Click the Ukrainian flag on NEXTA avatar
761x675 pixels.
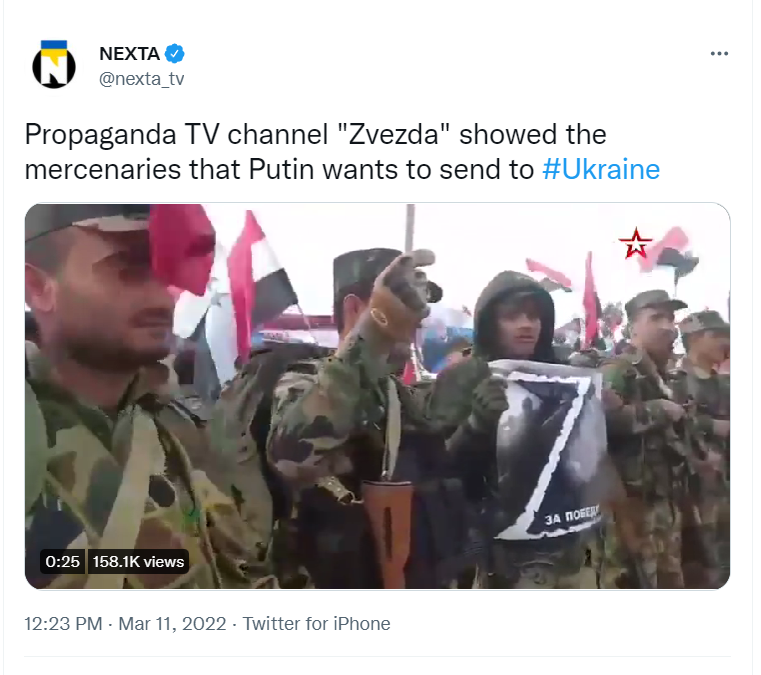[x=54, y=45]
